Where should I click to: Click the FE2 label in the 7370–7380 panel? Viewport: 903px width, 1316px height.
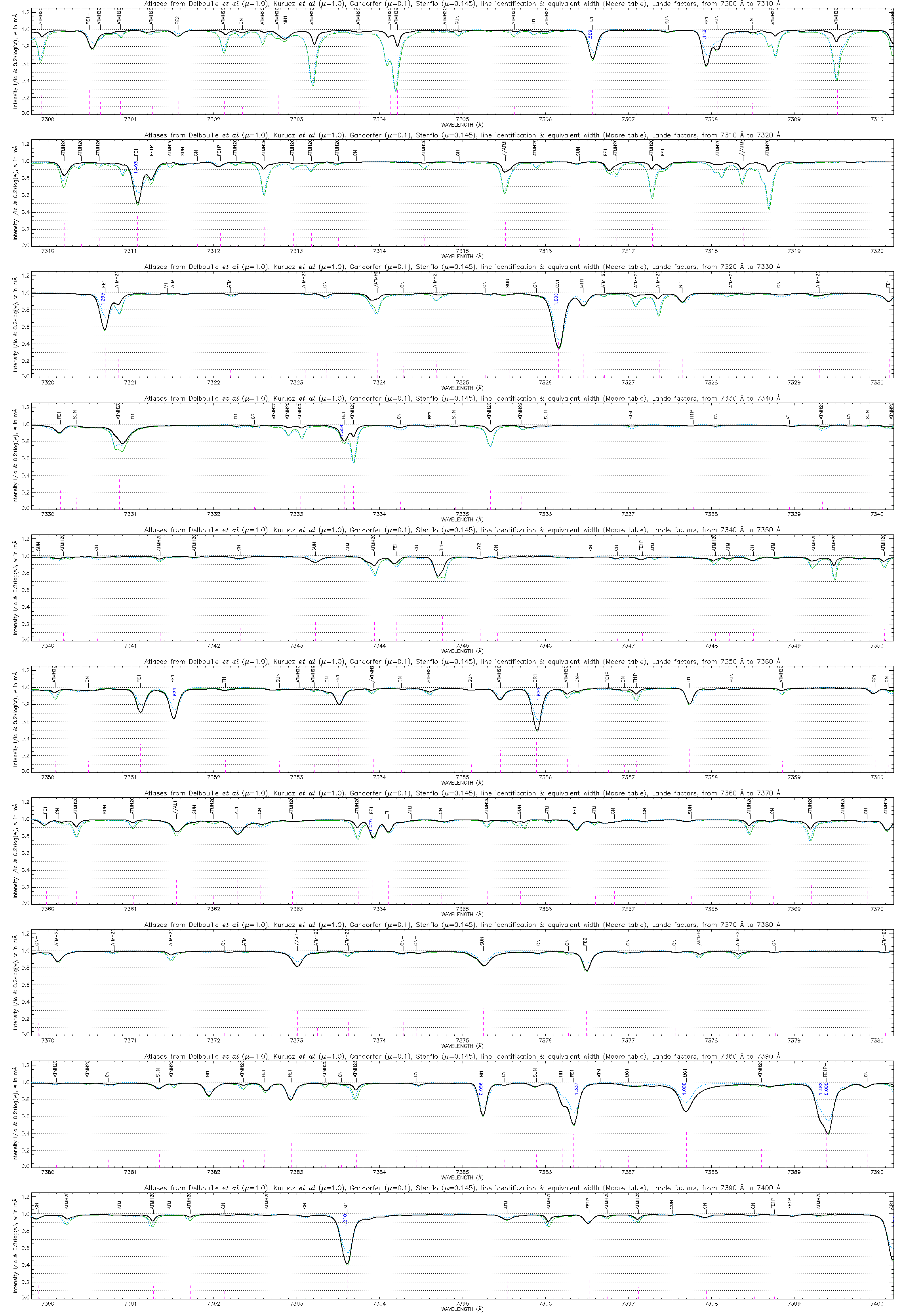click(585, 942)
